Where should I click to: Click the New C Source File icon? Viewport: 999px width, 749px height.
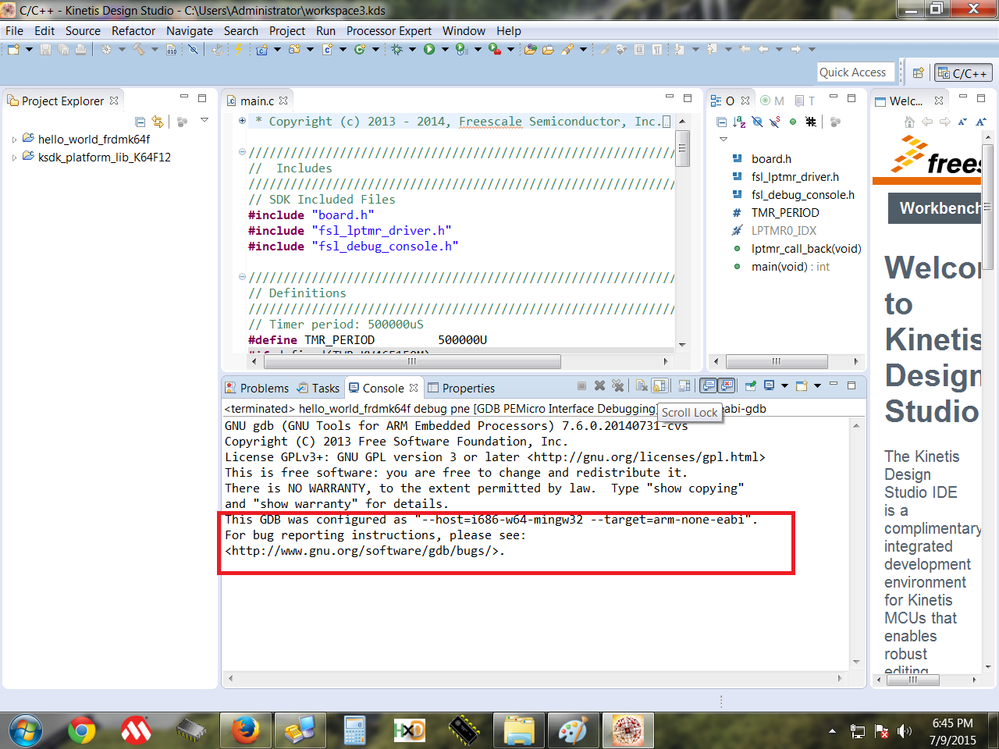(327, 49)
